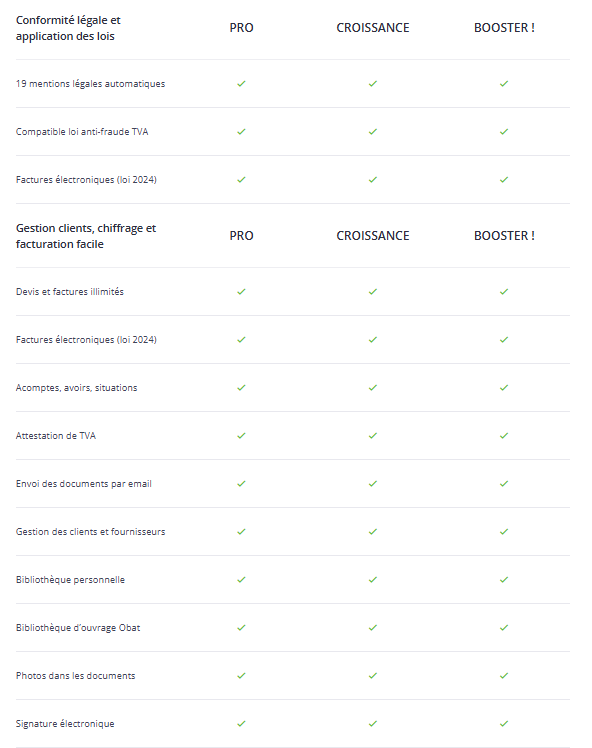Select the PRO column header in Conformité légale section

pyautogui.click(x=241, y=28)
